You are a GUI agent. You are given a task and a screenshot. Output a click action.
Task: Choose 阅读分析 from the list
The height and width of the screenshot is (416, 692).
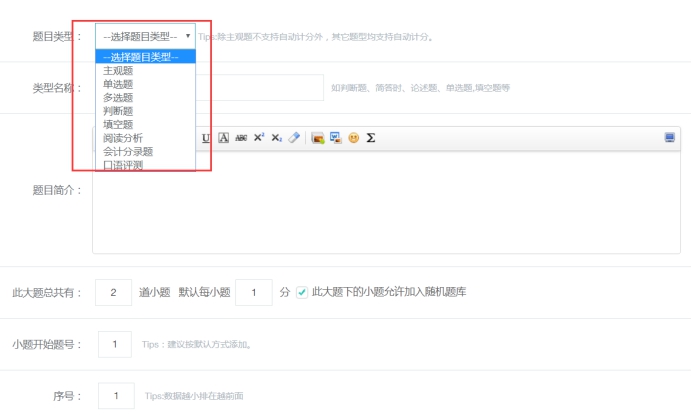[145, 138]
